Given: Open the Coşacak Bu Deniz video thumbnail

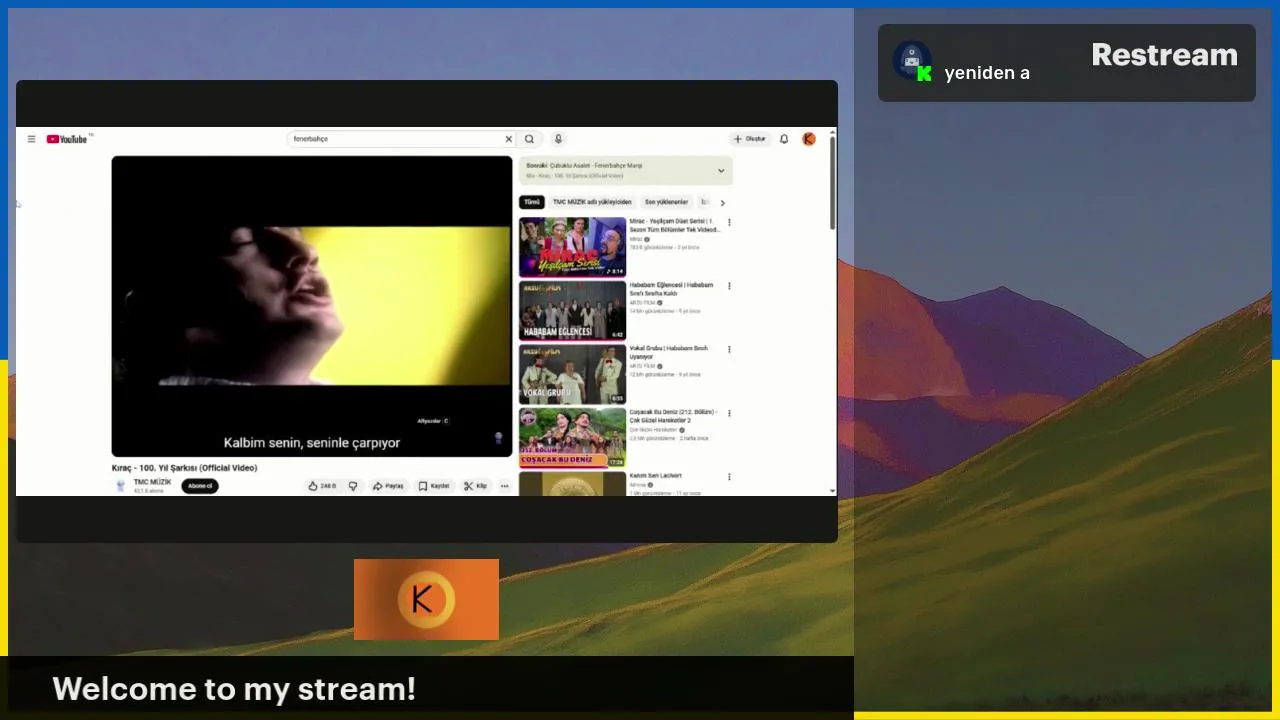Looking at the screenshot, I should [572, 438].
